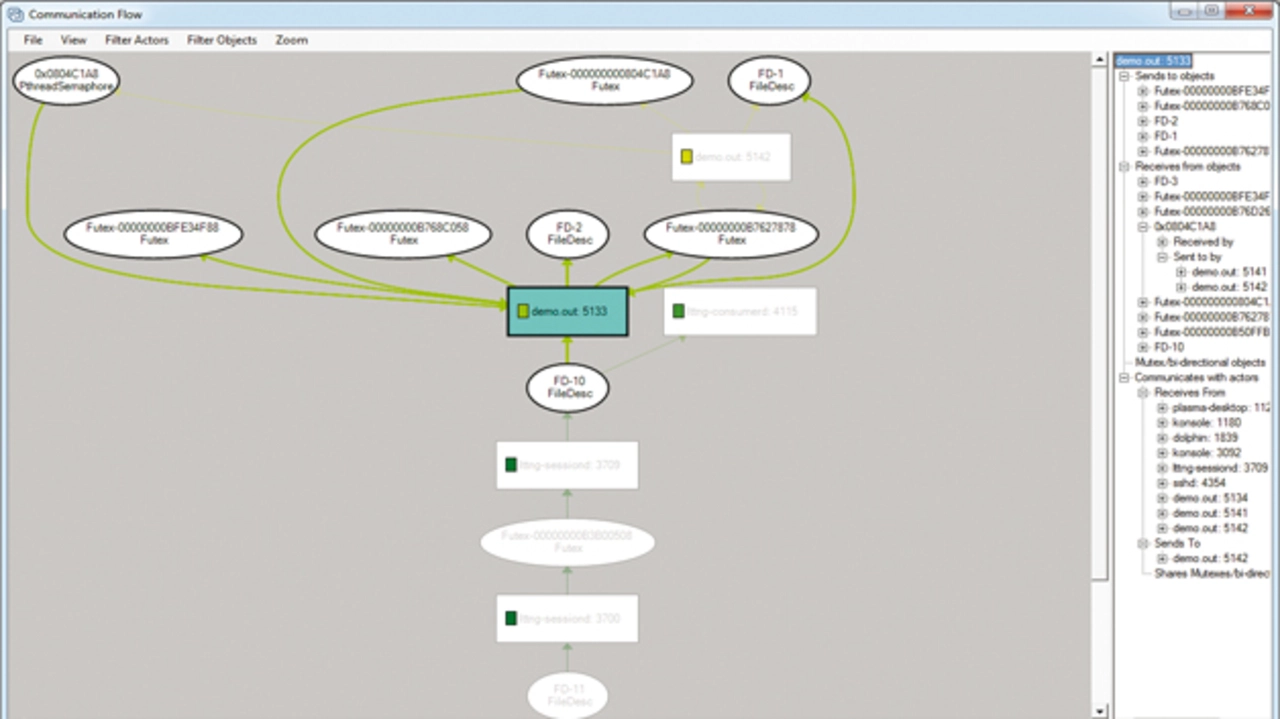This screenshot has height=719, width=1280.
Task: Click the yellow icon on demo.out: 5142 node
Action: click(x=686, y=157)
